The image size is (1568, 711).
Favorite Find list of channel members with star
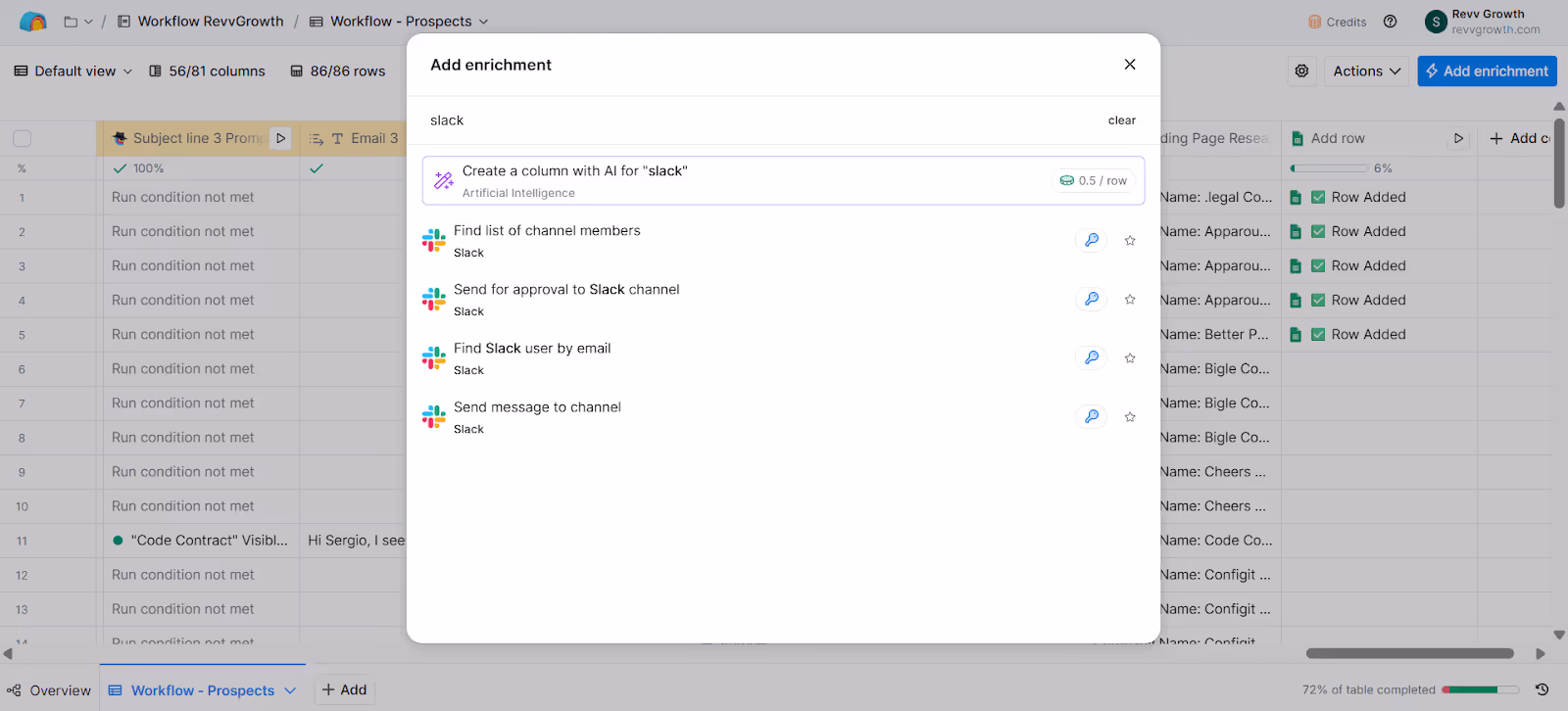tap(1130, 240)
